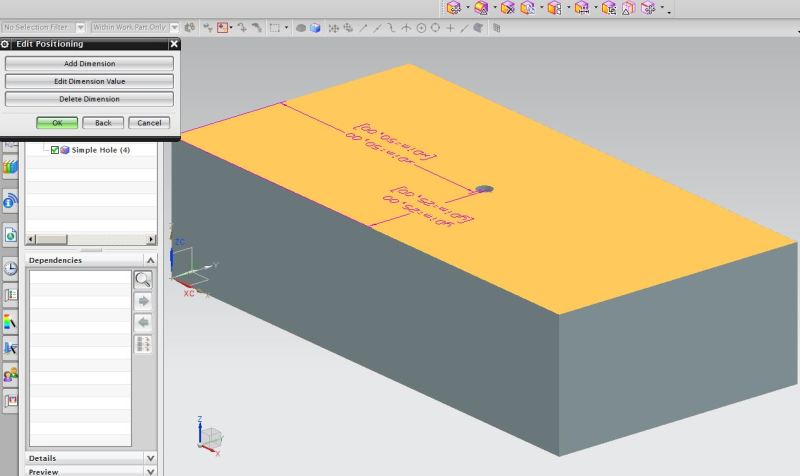Screen dimensions: 800x476
Task: Click the yellow cube with triangle icon
Action: pyautogui.click(x=481, y=8)
